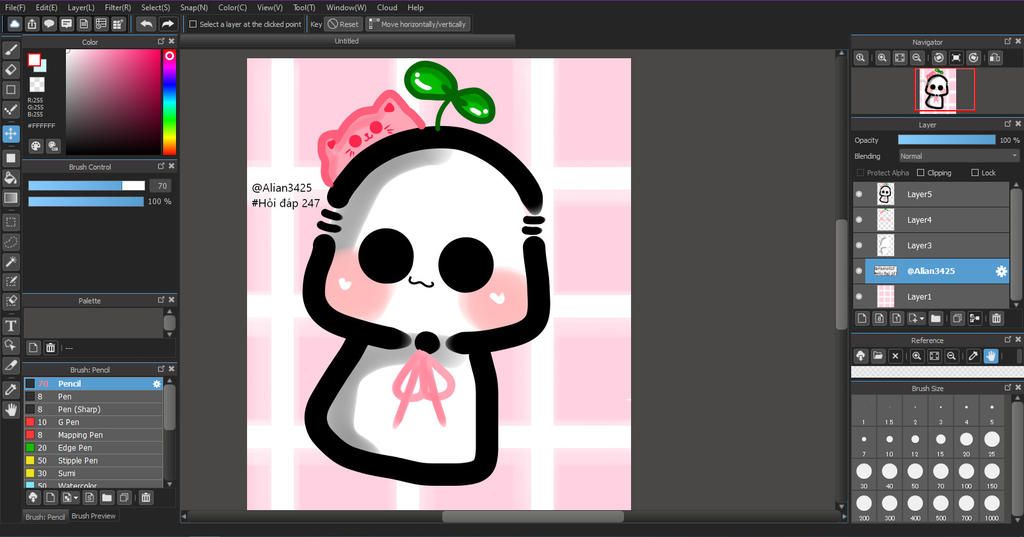Choose brush size 100 preset
The height and width of the screenshot is (537, 1024).
[966, 475]
